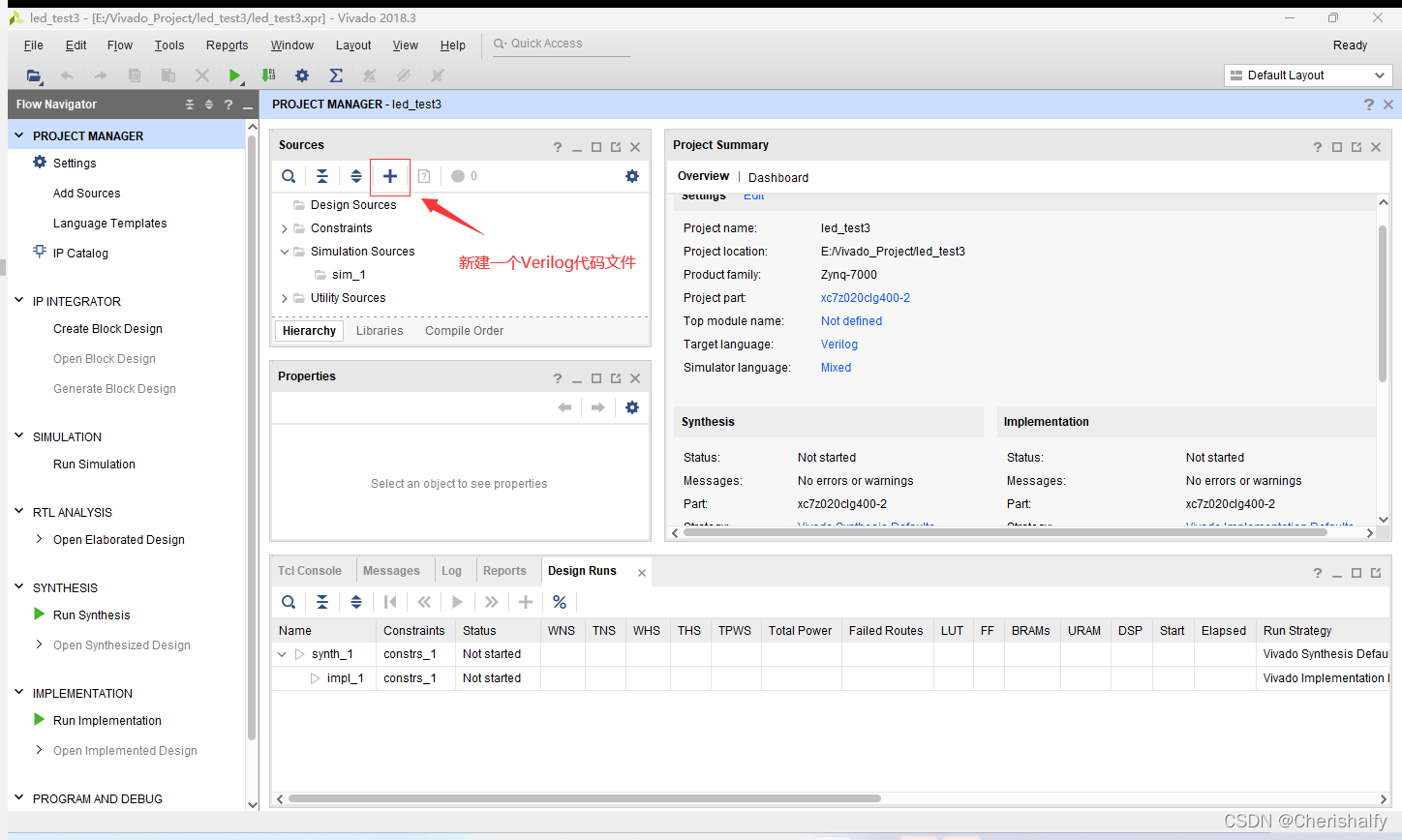Click Run Simulation
Viewport: 1402px width, 840px height.
[x=94, y=465]
